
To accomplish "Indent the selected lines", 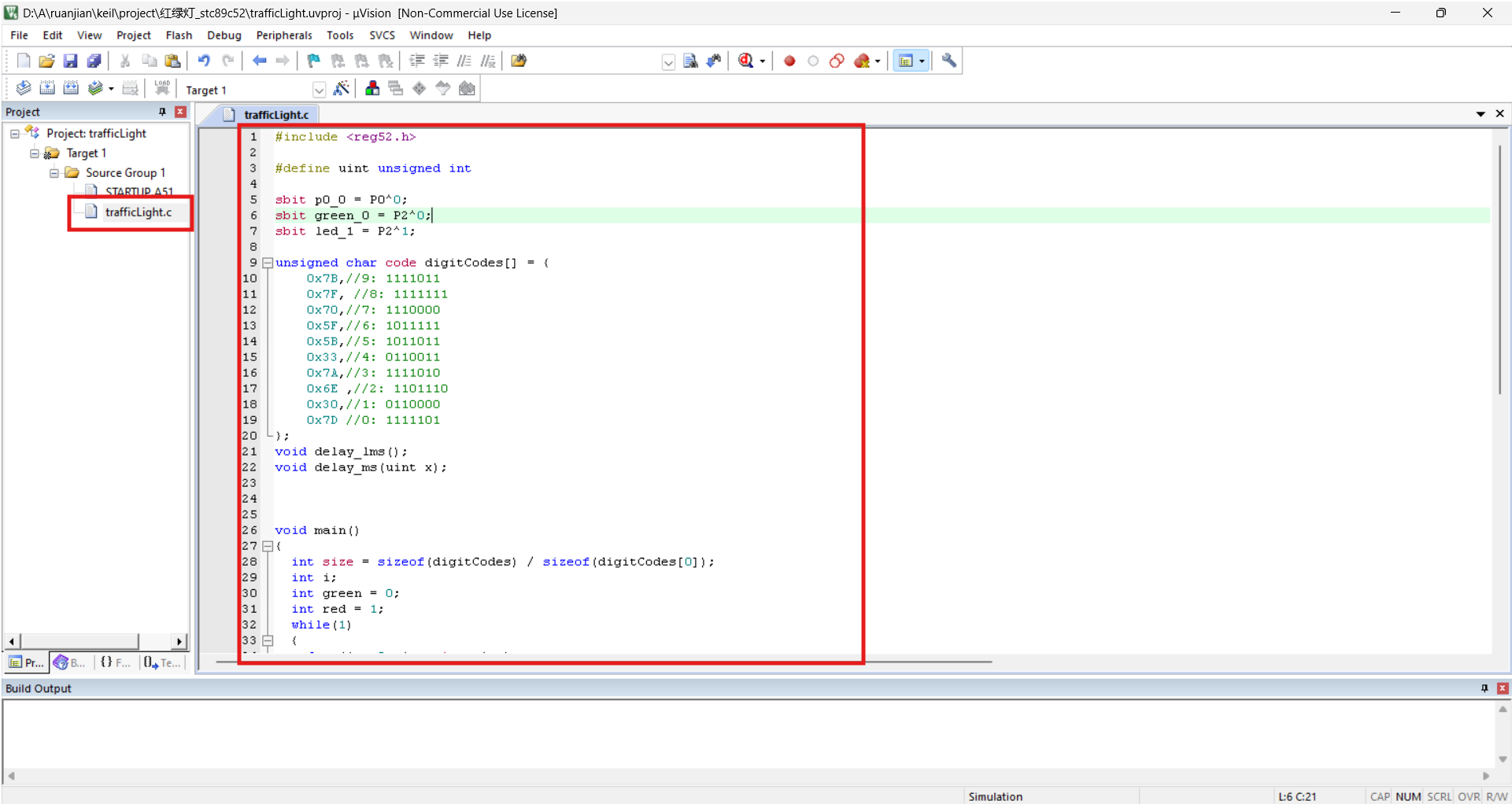I will [x=417, y=61].
